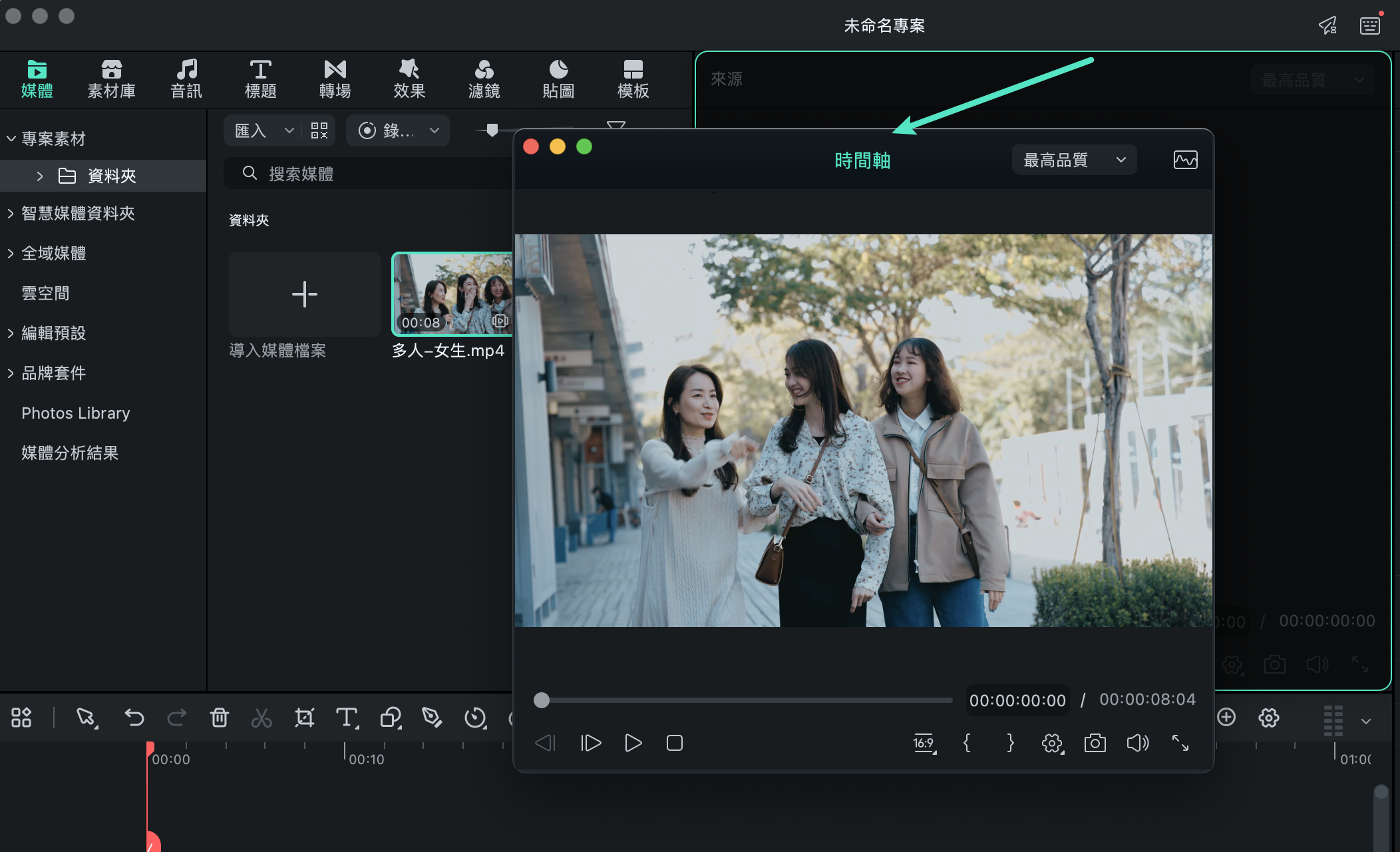Viewport: 1400px width, 852px height.
Task: Open 最高品質 dropdown in 時間軸 window
Action: click(x=1074, y=160)
